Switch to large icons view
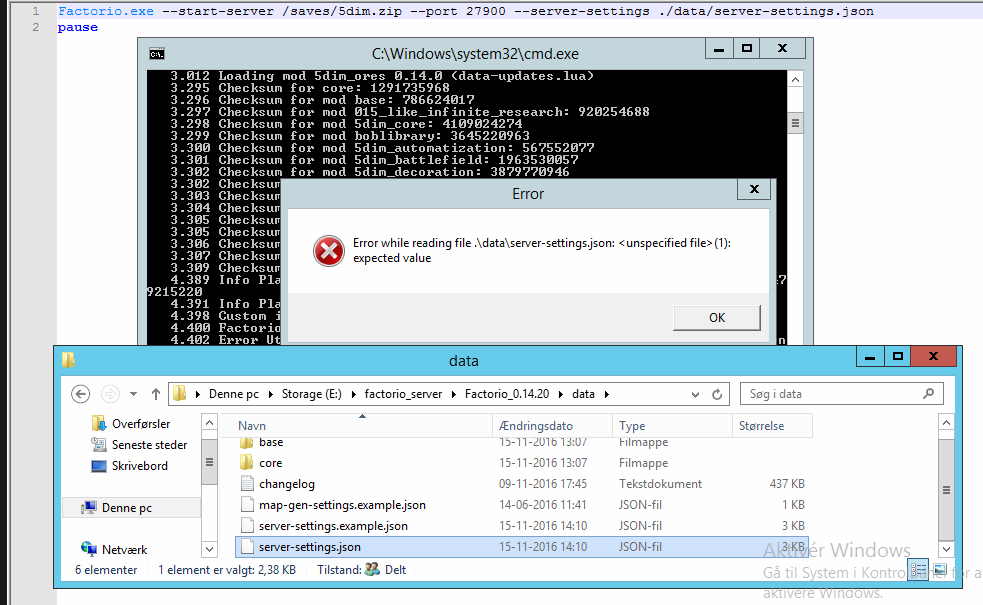This screenshot has height=605, width=983. click(940, 570)
